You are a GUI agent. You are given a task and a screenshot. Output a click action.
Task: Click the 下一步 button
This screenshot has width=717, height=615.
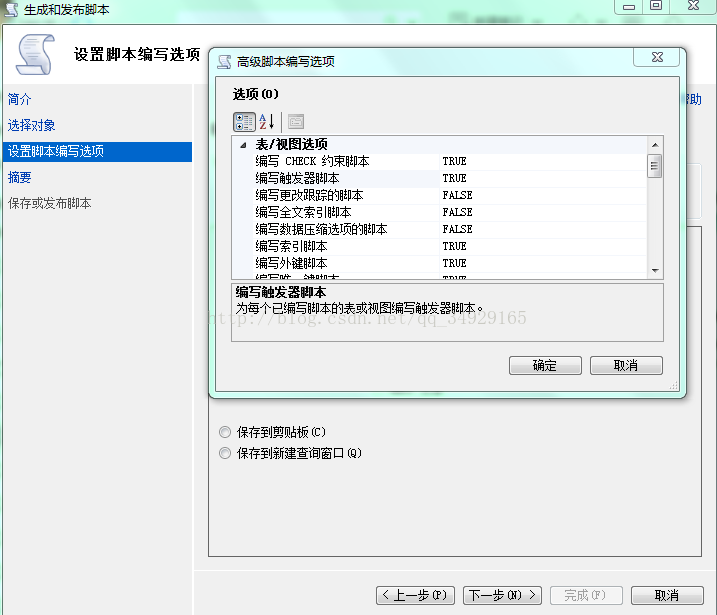tap(504, 595)
